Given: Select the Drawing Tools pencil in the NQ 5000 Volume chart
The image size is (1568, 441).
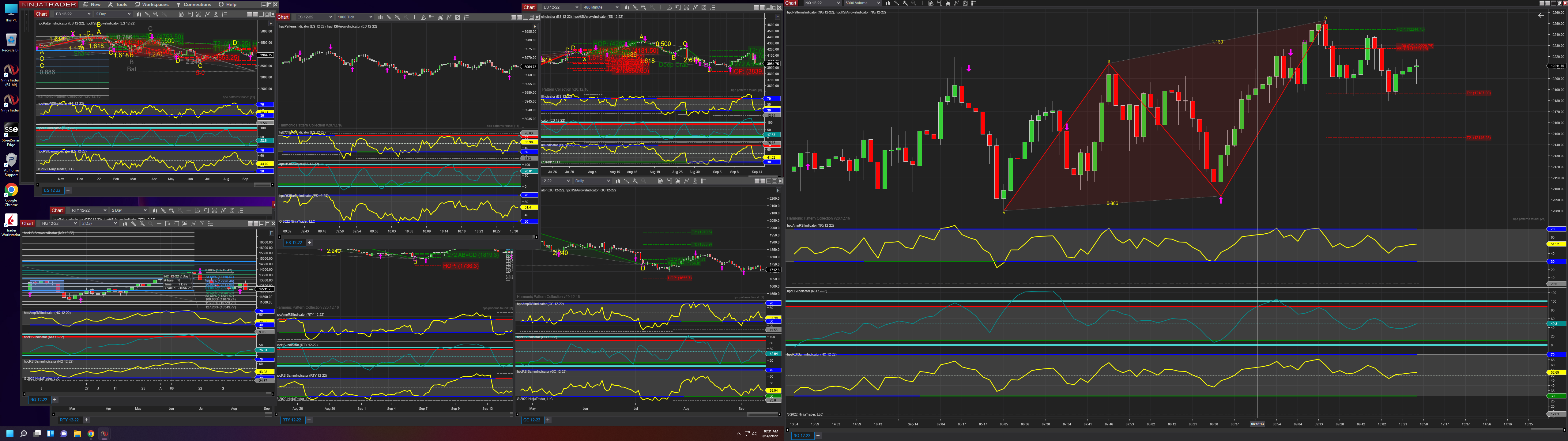Looking at the screenshot, I should (x=897, y=3).
